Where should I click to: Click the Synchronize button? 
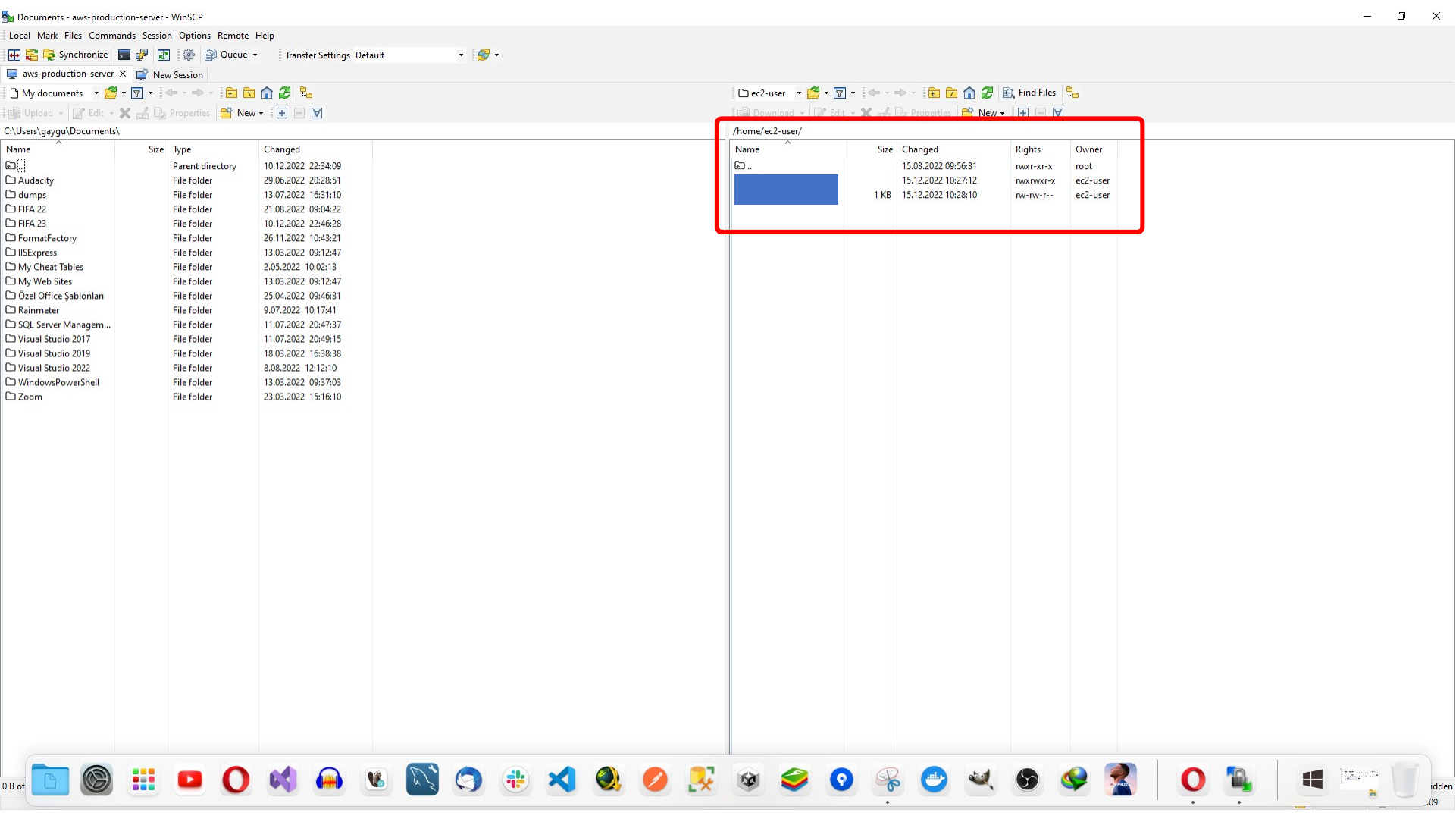75,55
